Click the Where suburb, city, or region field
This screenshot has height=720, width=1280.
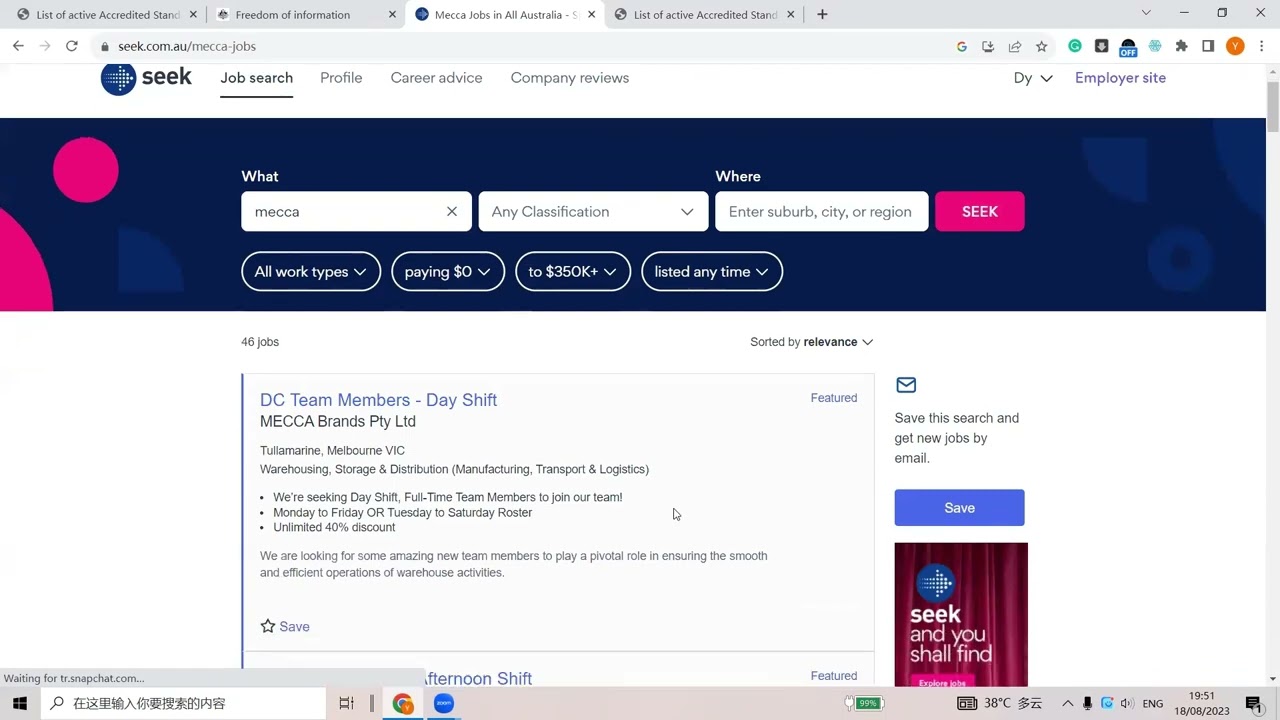(x=822, y=212)
